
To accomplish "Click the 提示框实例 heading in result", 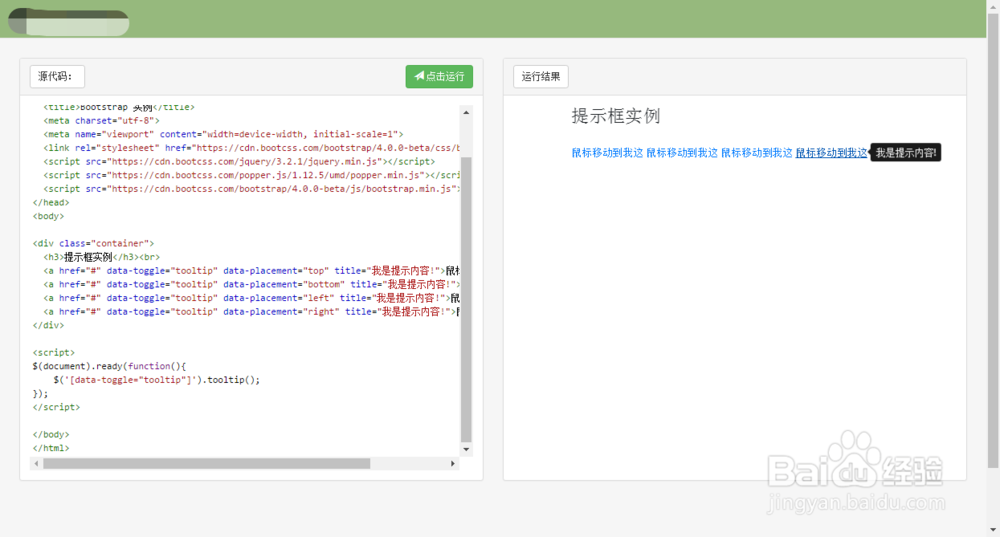I will coord(615,116).
